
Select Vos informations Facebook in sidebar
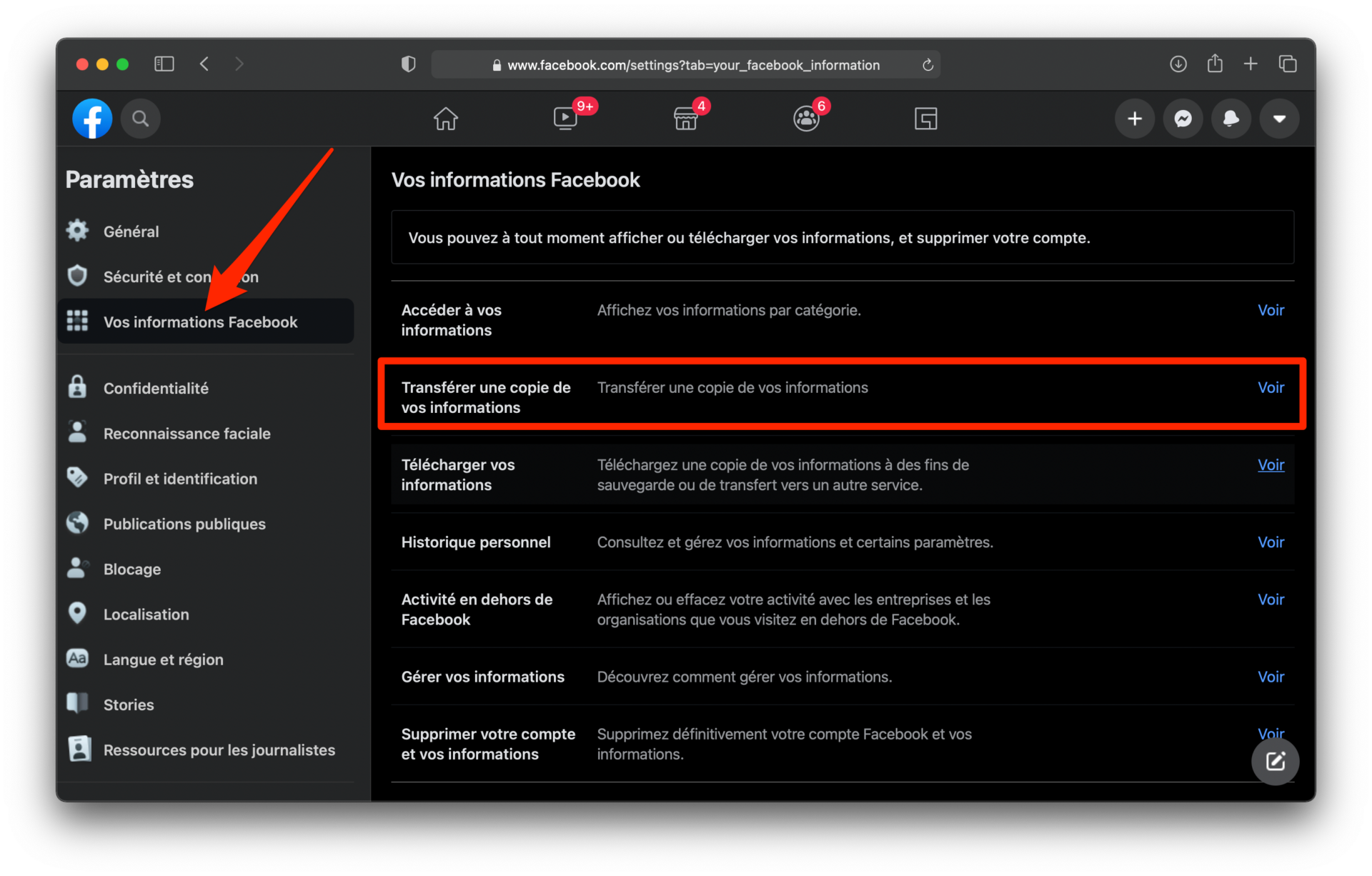[x=206, y=322]
